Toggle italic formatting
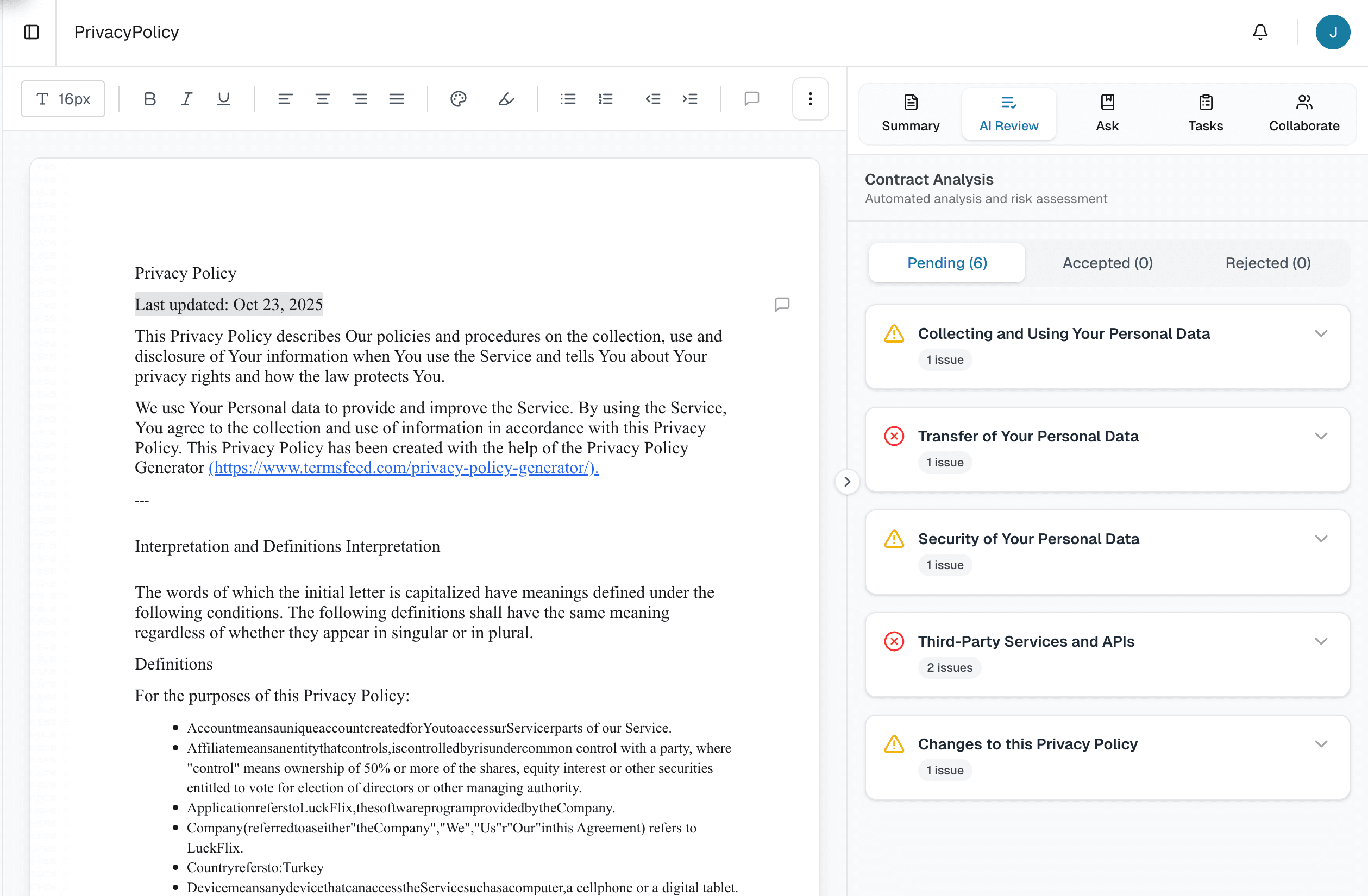The width and height of the screenshot is (1368, 896). tap(186, 99)
